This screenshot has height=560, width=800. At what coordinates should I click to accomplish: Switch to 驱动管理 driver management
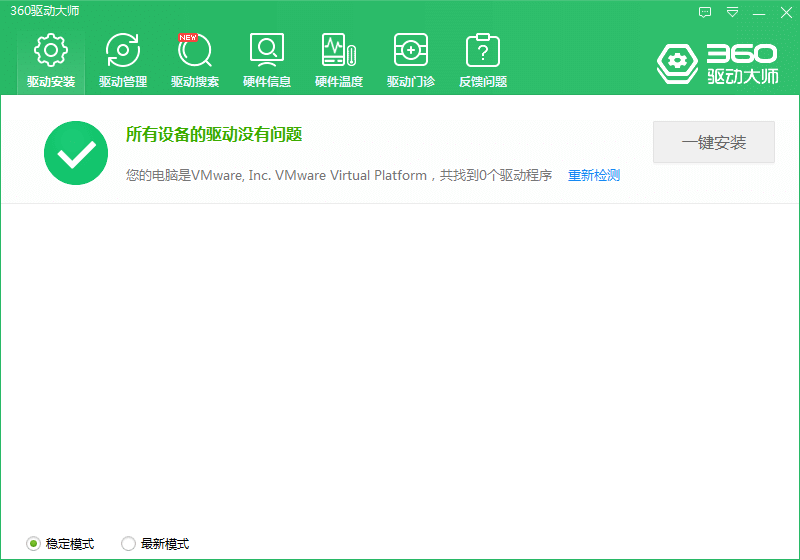pyautogui.click(x=123, y=61)
